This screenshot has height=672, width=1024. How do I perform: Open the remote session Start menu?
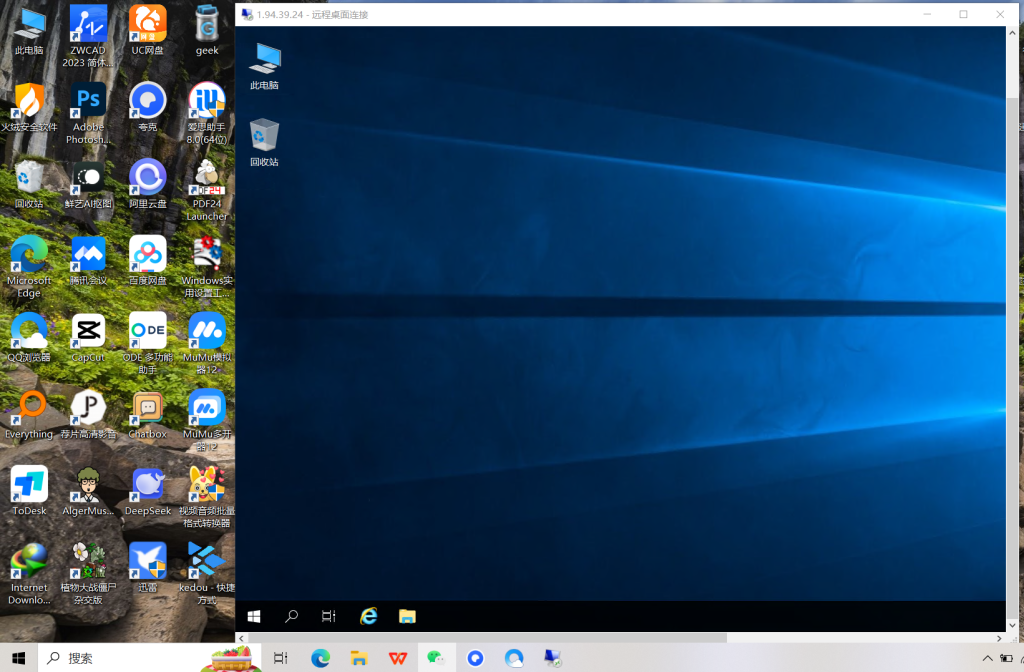click(254, 616)
